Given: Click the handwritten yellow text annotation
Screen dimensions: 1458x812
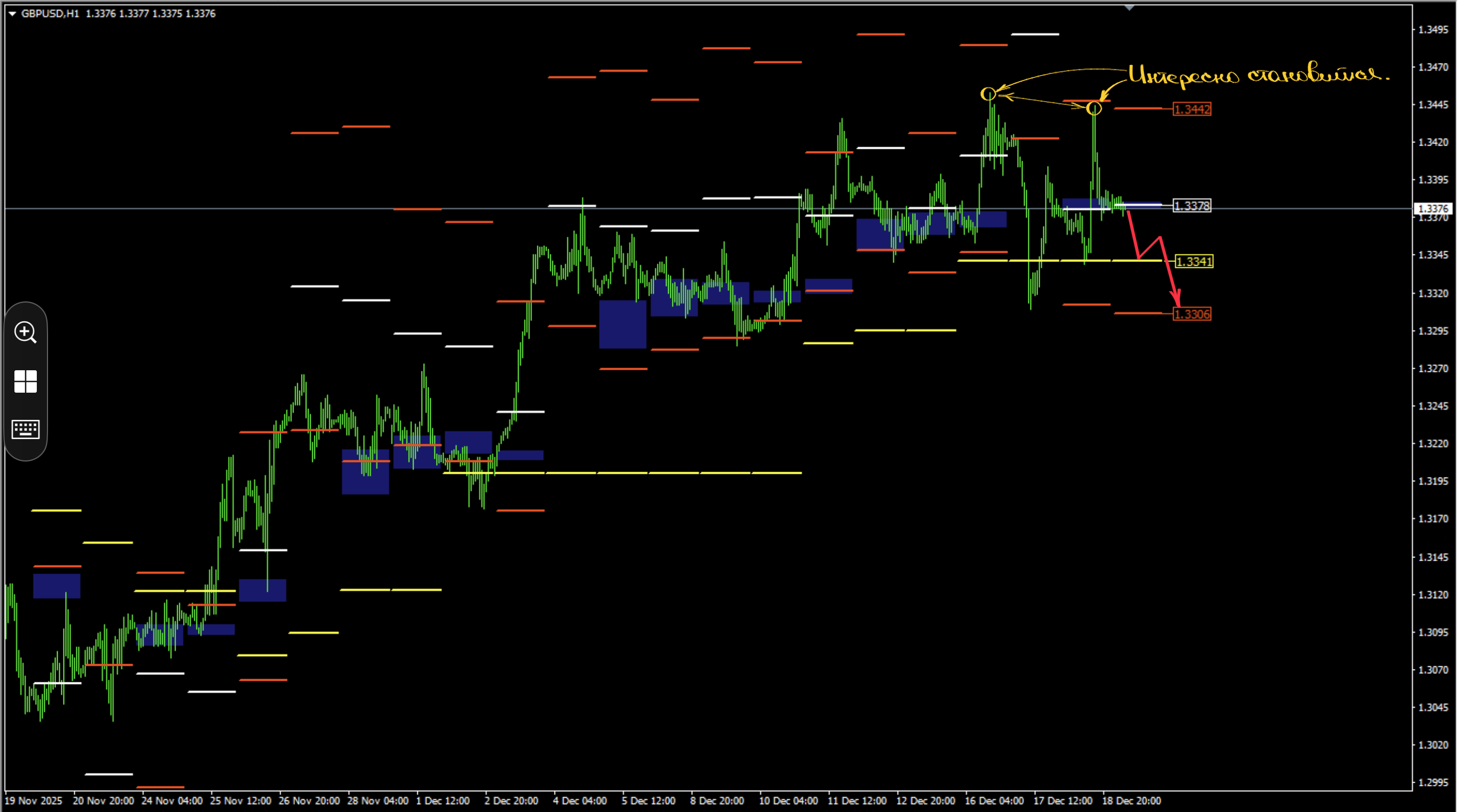Looking at the screenshot, I should [1258, 76].
